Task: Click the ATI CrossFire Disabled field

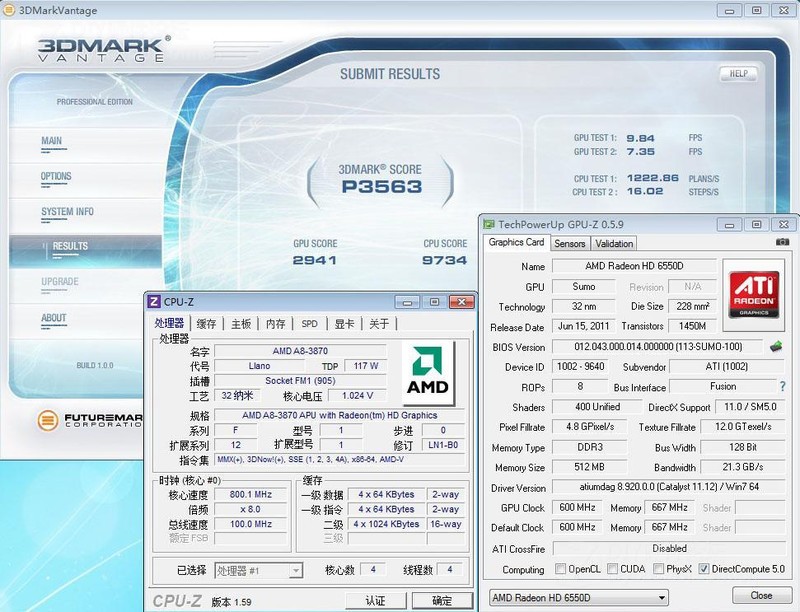Action: point(669,549)
